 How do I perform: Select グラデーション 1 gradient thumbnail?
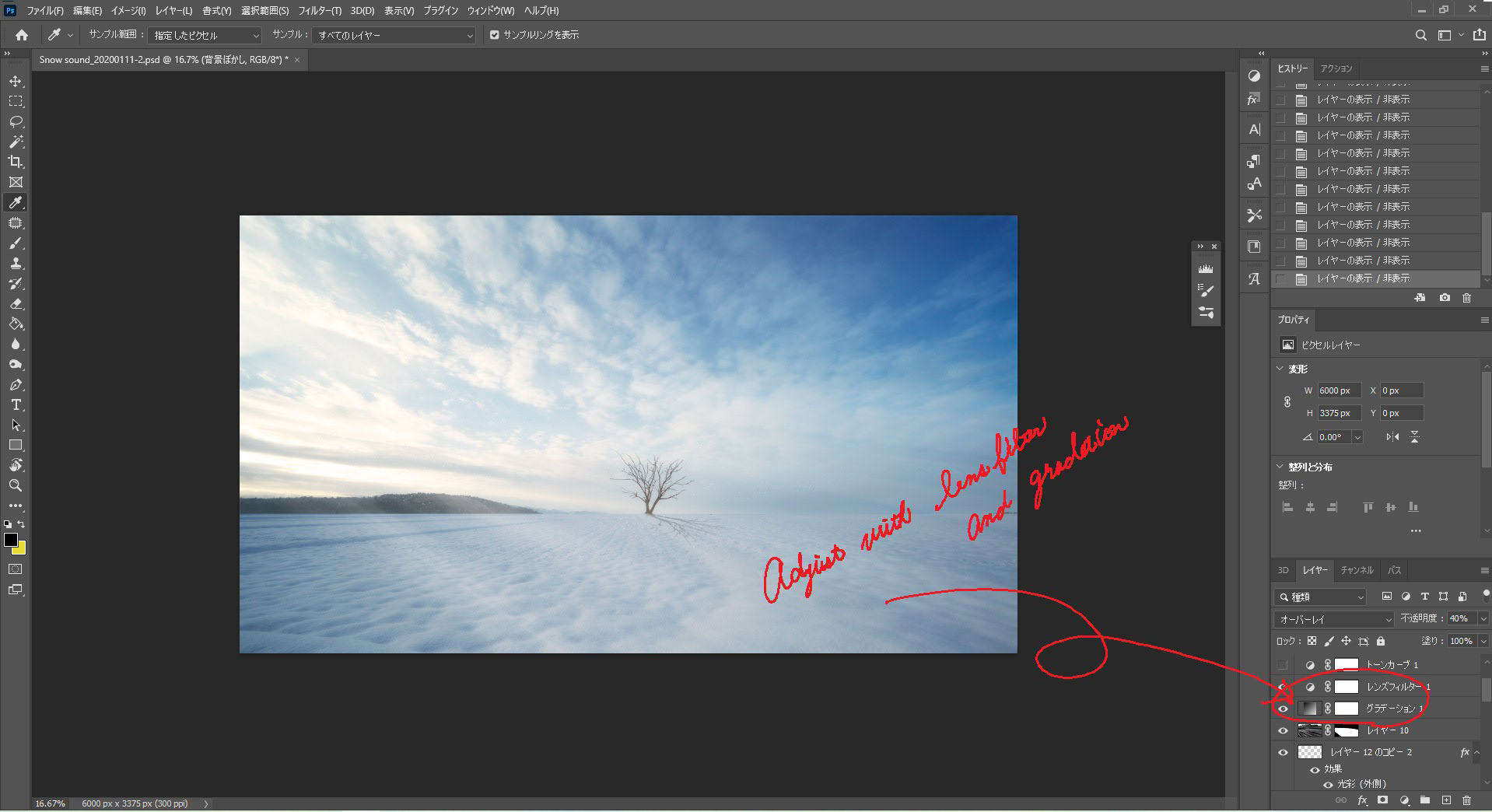click(x=1310, y=709)
